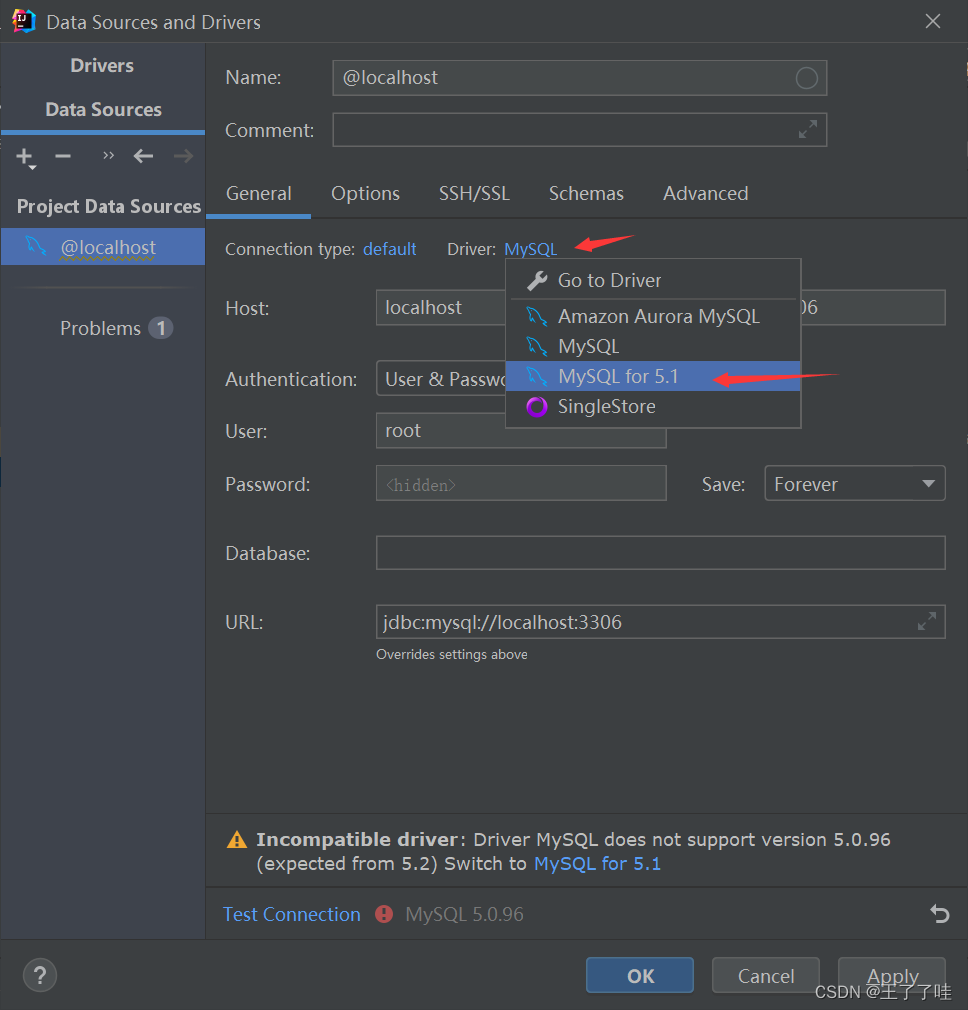Open help with the question mark button
The width and height of the screenshot is (968, 1010).
tap(40, 975)
